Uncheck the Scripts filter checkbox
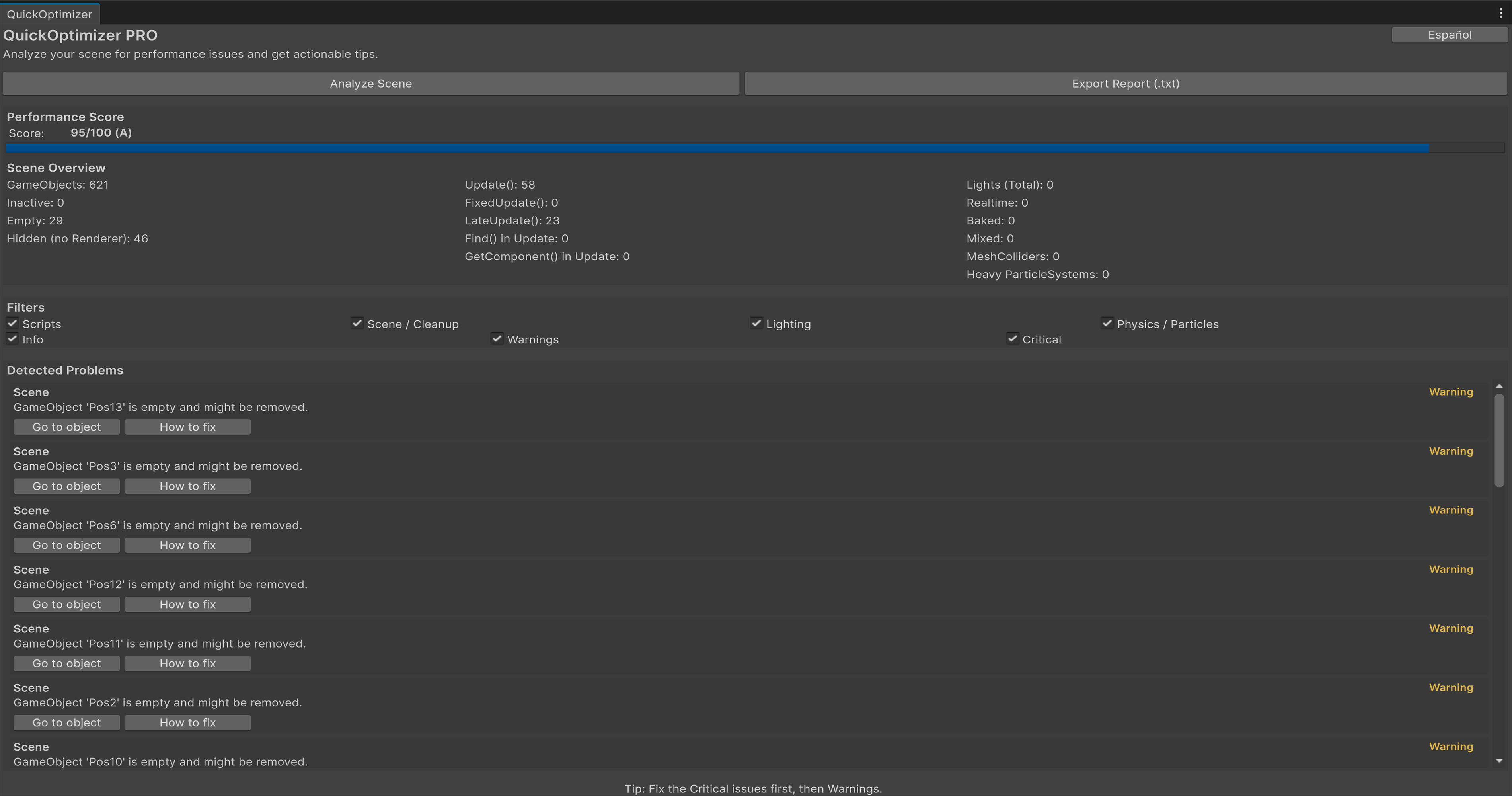 (12, 324)
